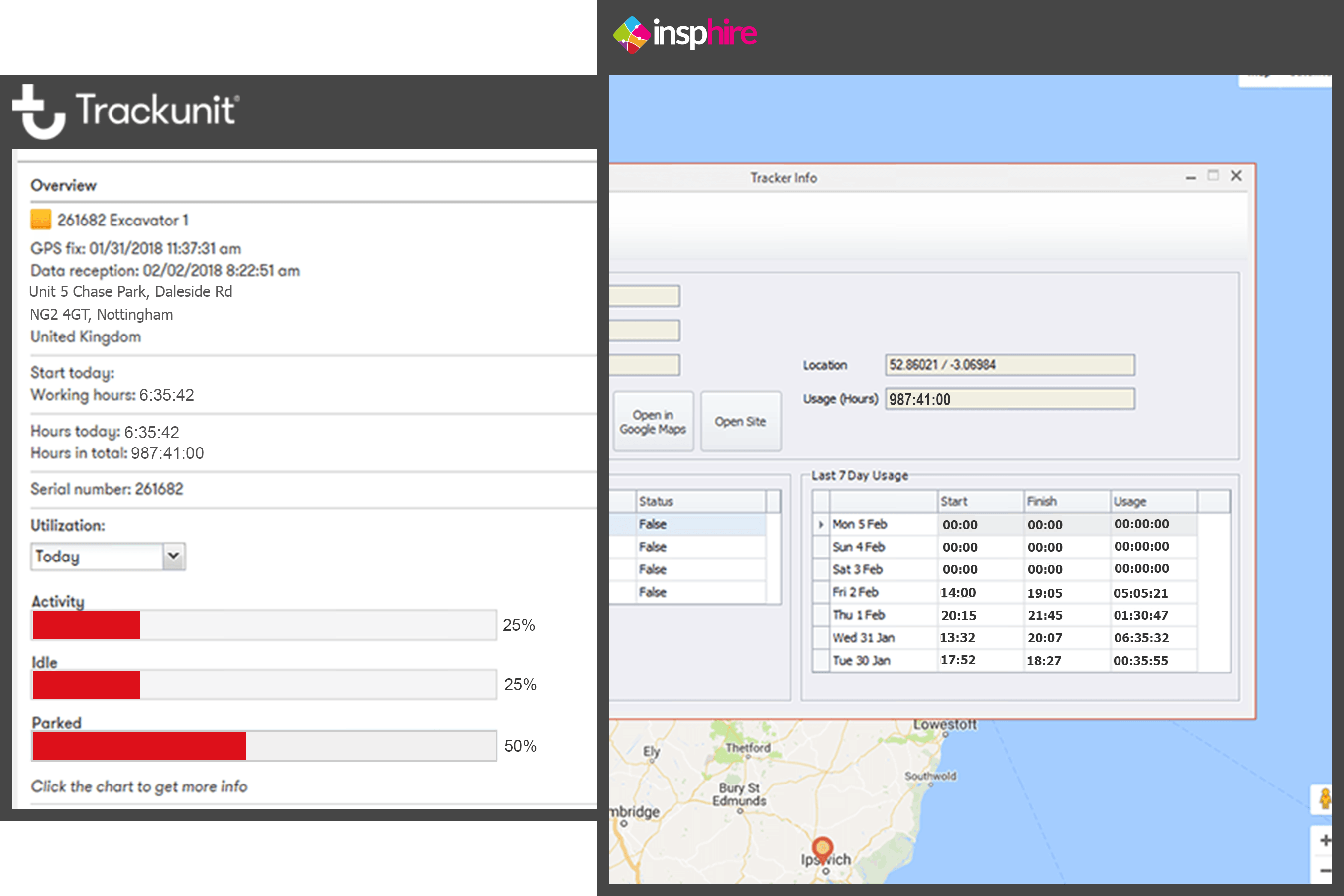Close the Tracker Info window
The width and height of the screenshot is (1344, 896).
[1236, 175]
